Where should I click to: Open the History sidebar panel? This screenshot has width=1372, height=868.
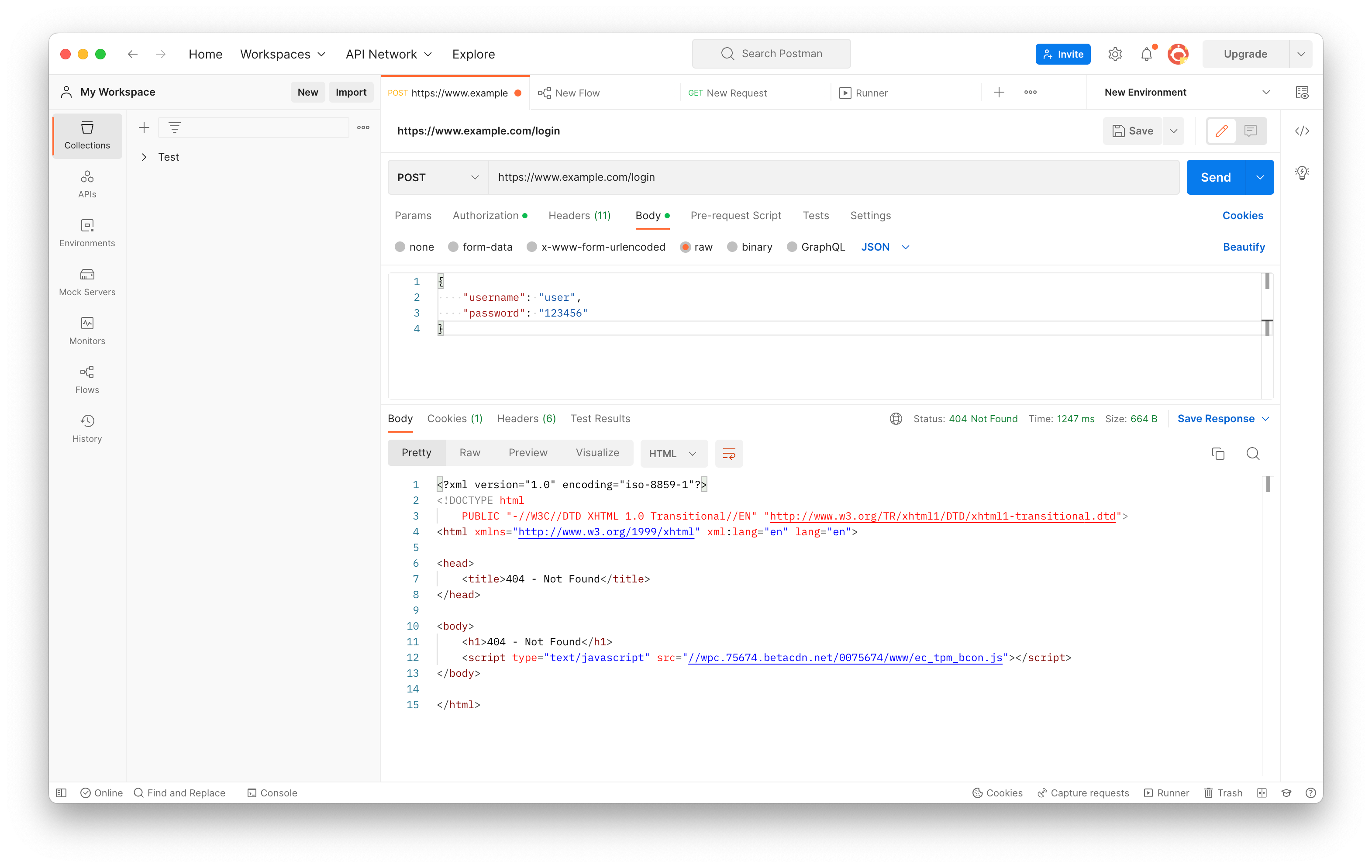click(86, 429)
